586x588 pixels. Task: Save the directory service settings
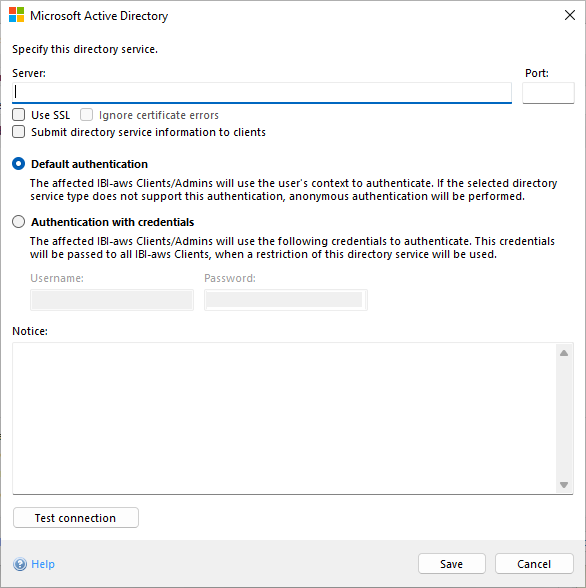coord(451,564)
